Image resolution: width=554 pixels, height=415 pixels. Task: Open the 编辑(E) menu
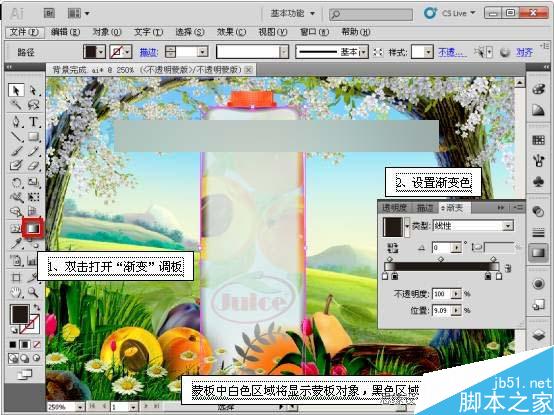tap(65, 32)
